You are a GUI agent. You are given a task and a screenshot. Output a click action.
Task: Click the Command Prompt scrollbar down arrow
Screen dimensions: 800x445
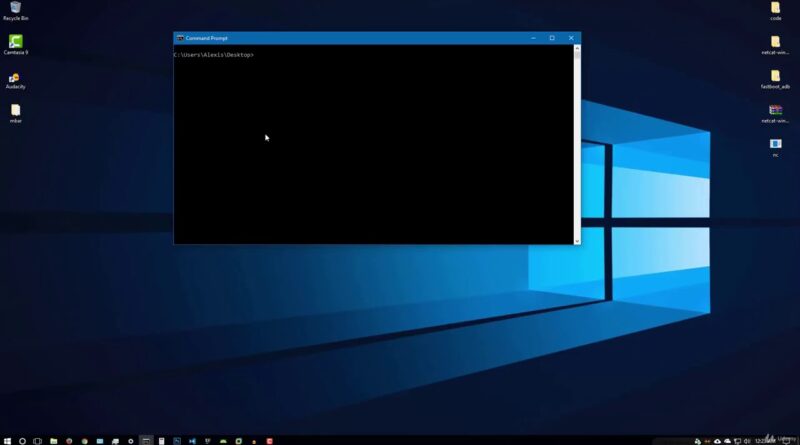coord(577,241)
